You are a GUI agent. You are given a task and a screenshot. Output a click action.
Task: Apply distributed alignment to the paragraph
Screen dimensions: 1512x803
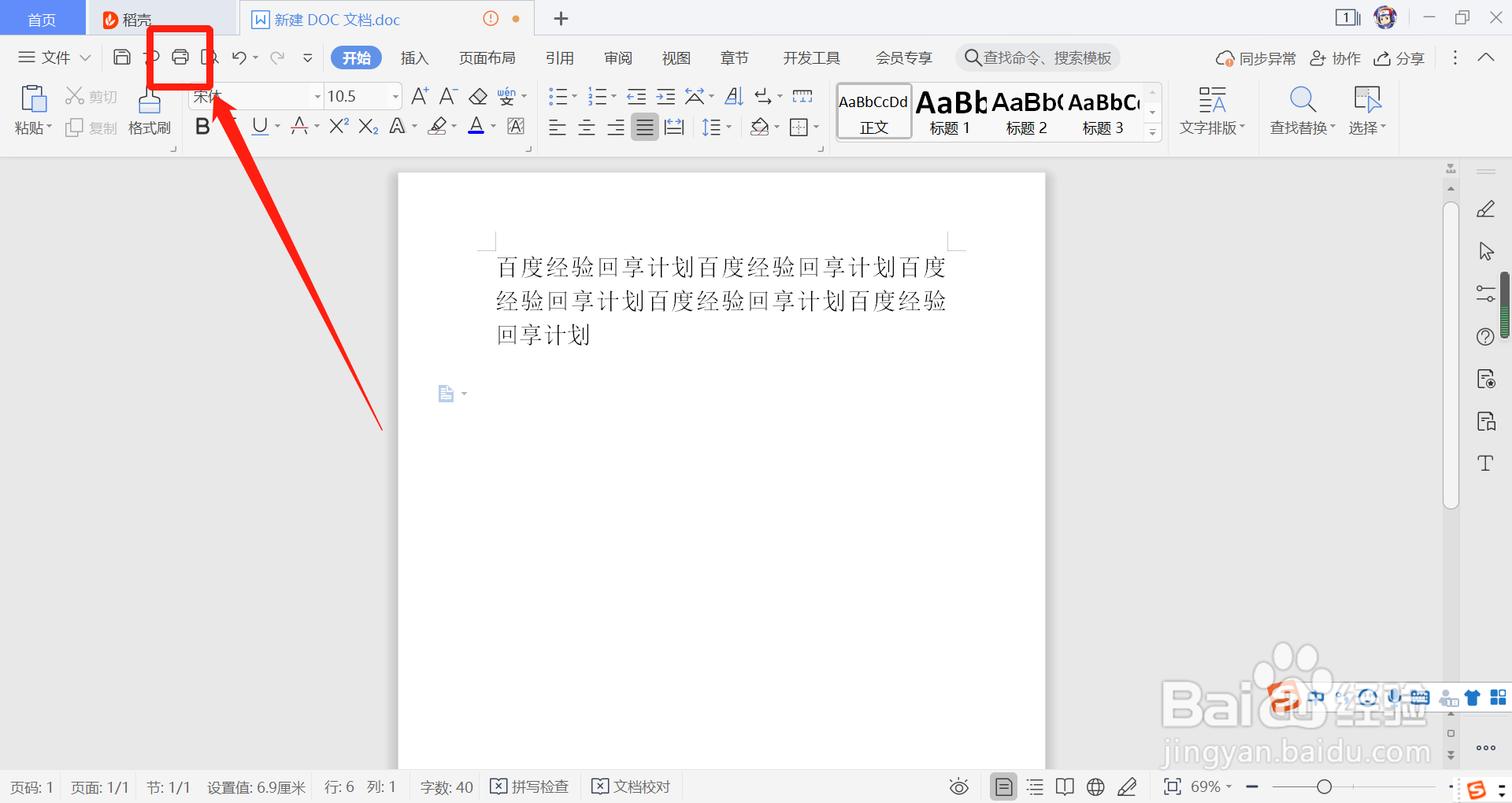(674, 127)
